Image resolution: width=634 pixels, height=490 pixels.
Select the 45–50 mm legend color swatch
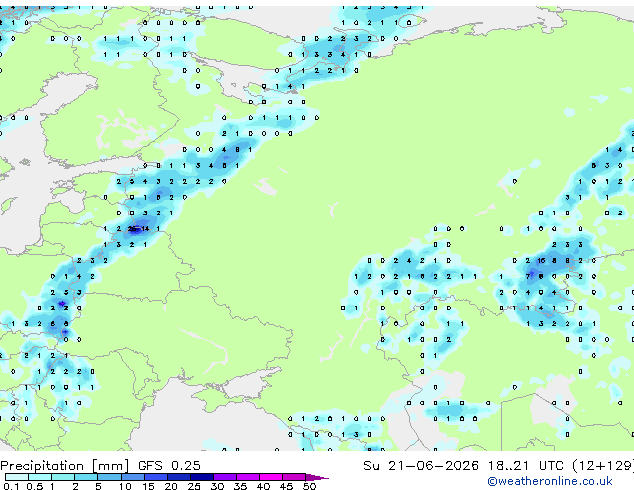(x=294, y=477)
